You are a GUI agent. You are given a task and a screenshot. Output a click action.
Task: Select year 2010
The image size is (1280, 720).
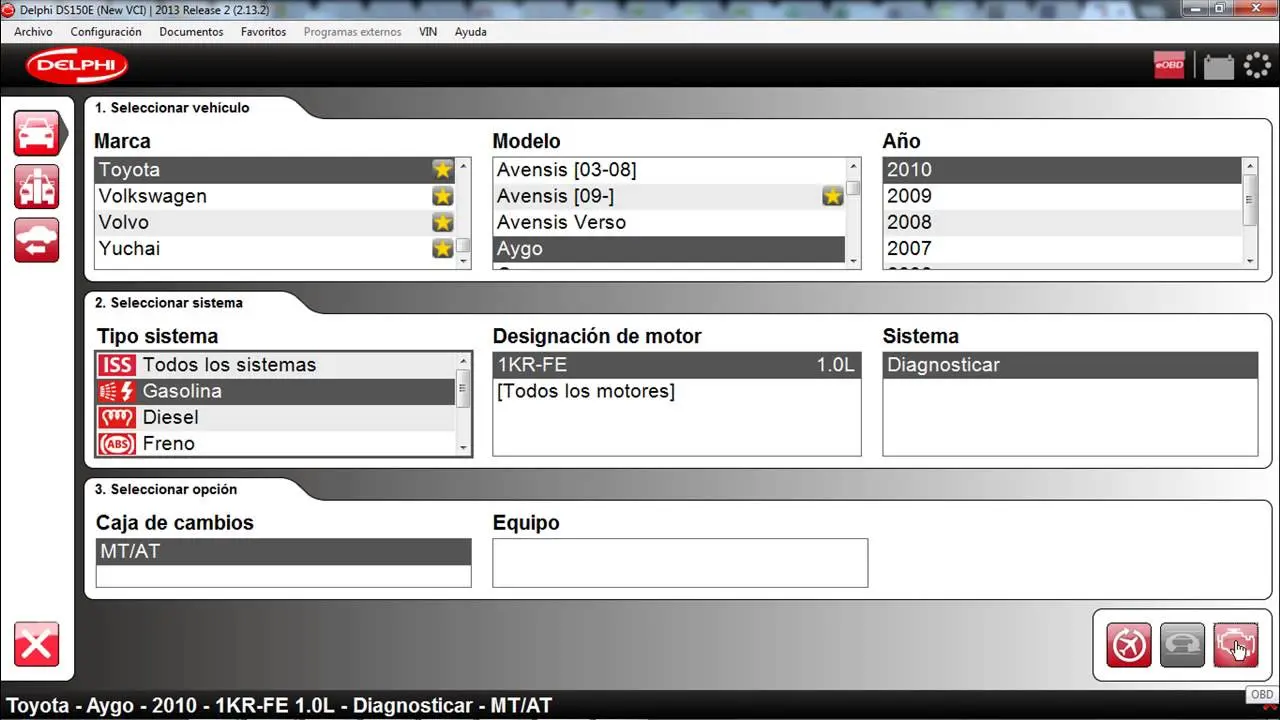[x=1063, y=170]
